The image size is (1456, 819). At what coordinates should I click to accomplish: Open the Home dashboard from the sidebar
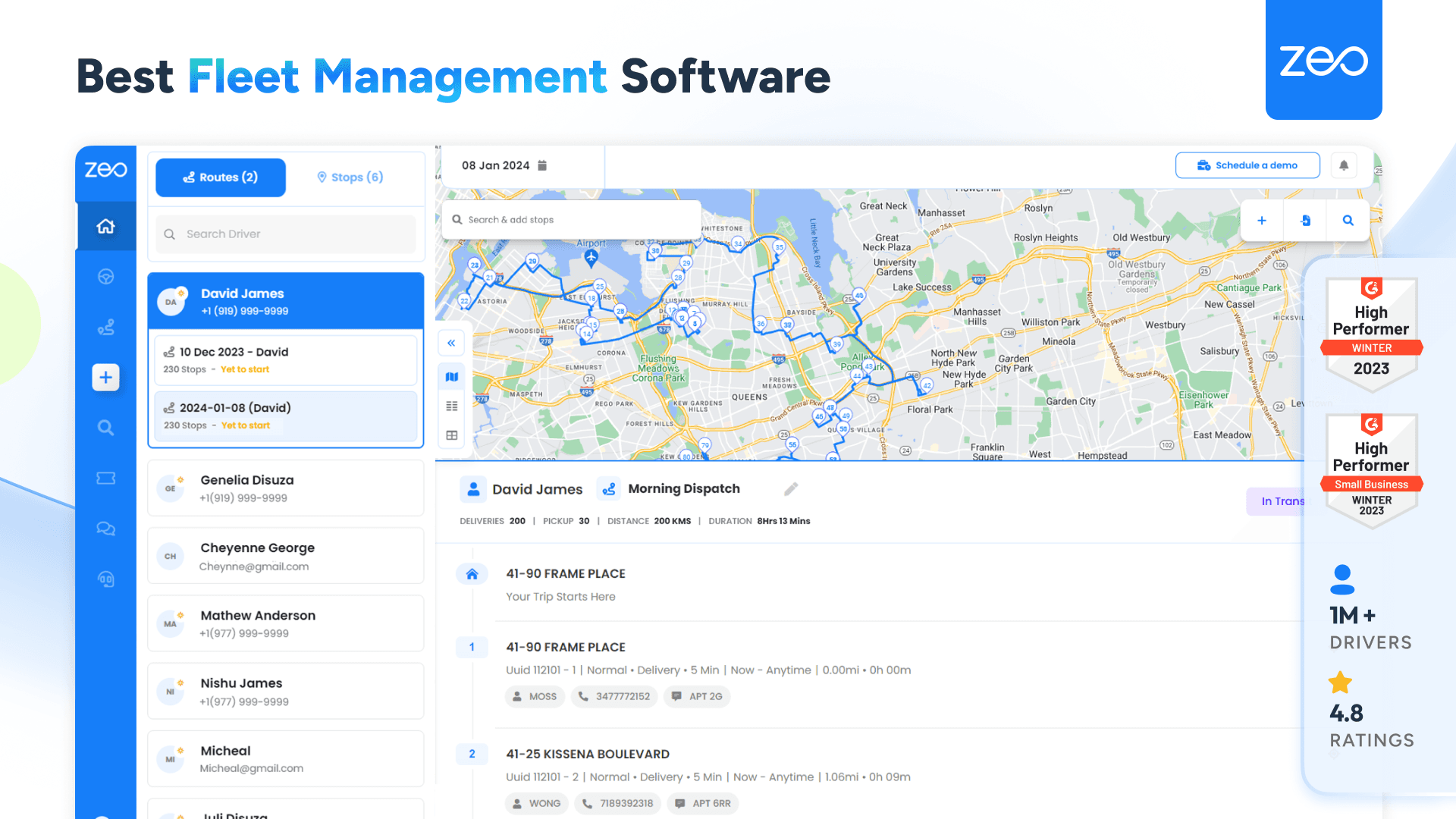(x=105, y=225)
